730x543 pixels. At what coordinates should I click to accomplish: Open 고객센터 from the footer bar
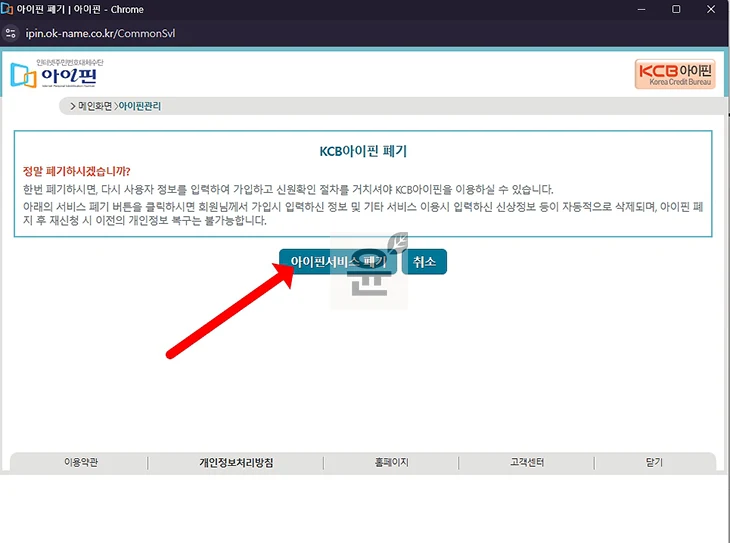526,463
